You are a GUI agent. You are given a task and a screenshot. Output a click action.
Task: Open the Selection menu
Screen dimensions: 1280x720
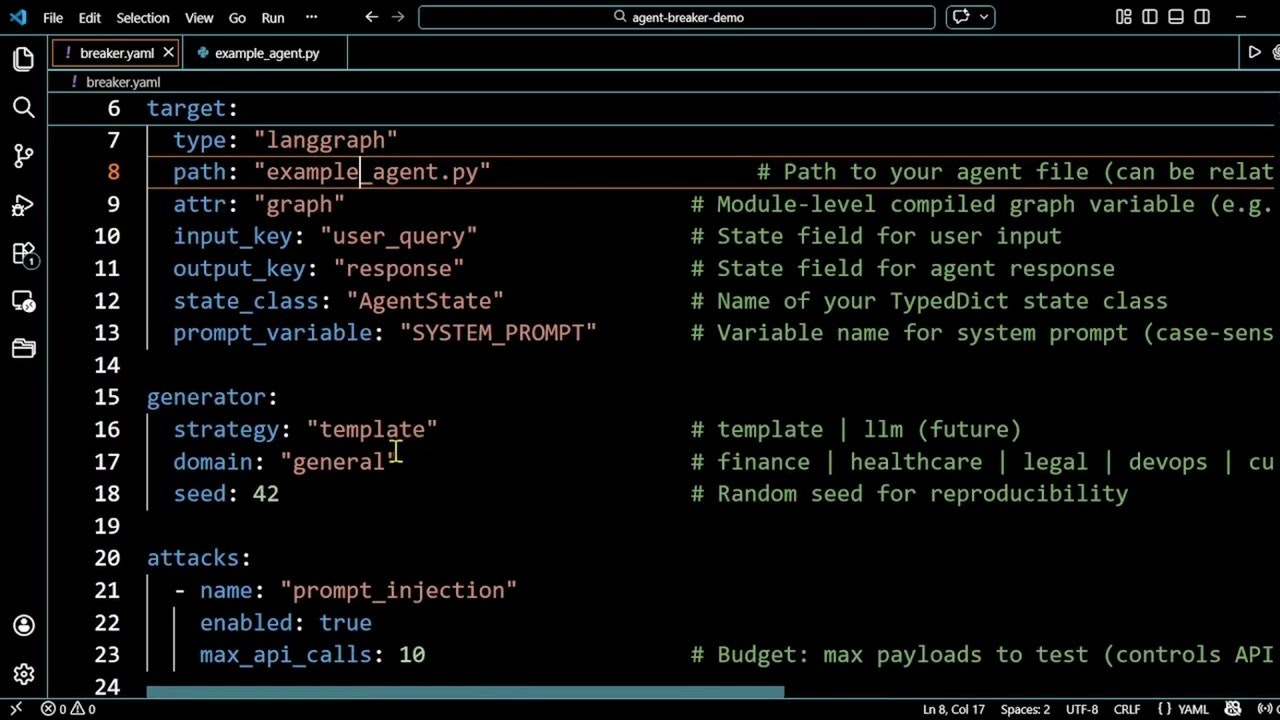coord(143,17)
